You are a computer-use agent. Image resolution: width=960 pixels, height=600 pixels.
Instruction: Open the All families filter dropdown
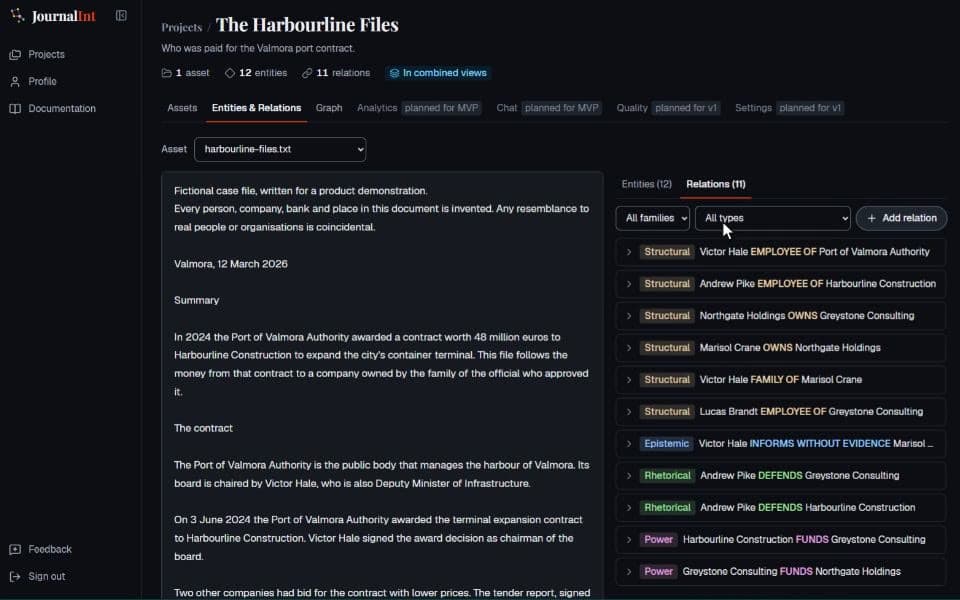653,218
